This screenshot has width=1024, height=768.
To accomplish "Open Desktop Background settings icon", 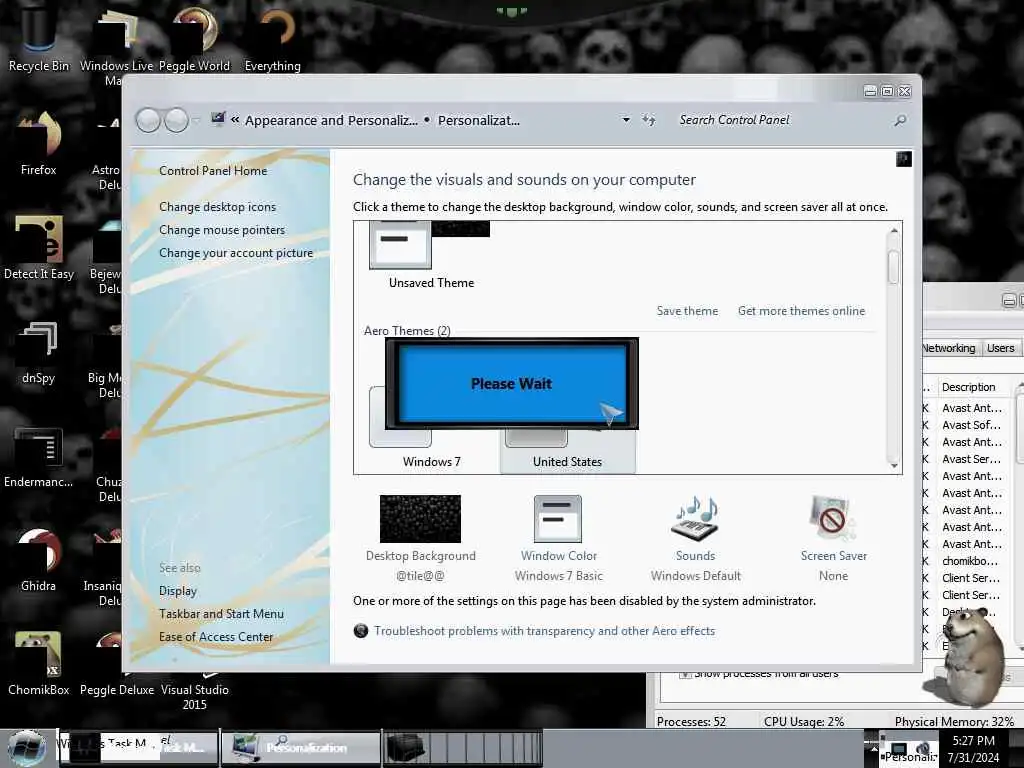I will tap(421, 519).
